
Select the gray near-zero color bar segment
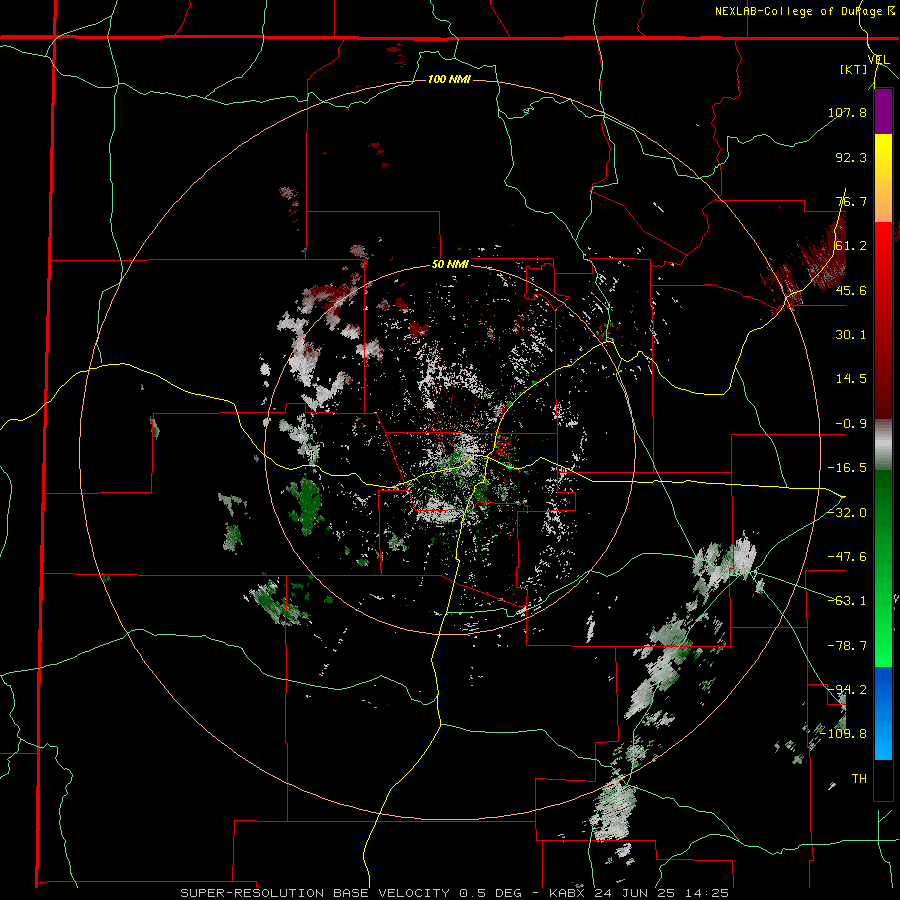pos(883,445)
